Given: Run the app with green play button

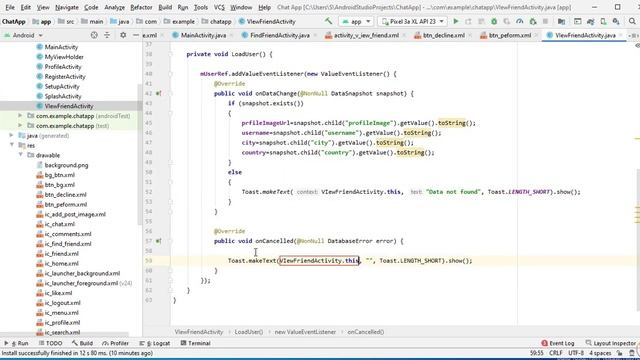Looking at the screenshot, I should point(456,21).
